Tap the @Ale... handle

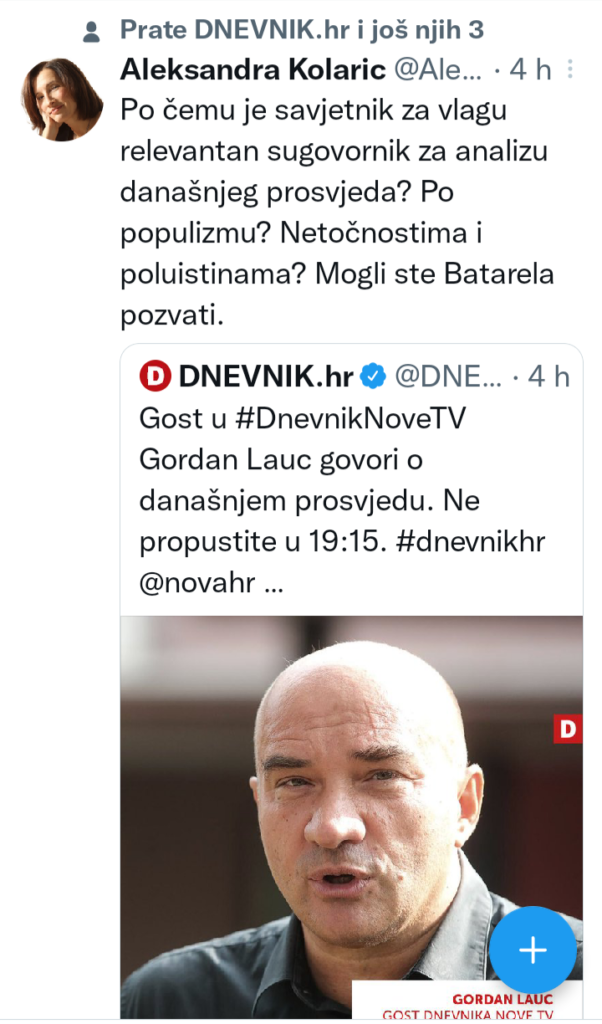(x=441, y=70)
